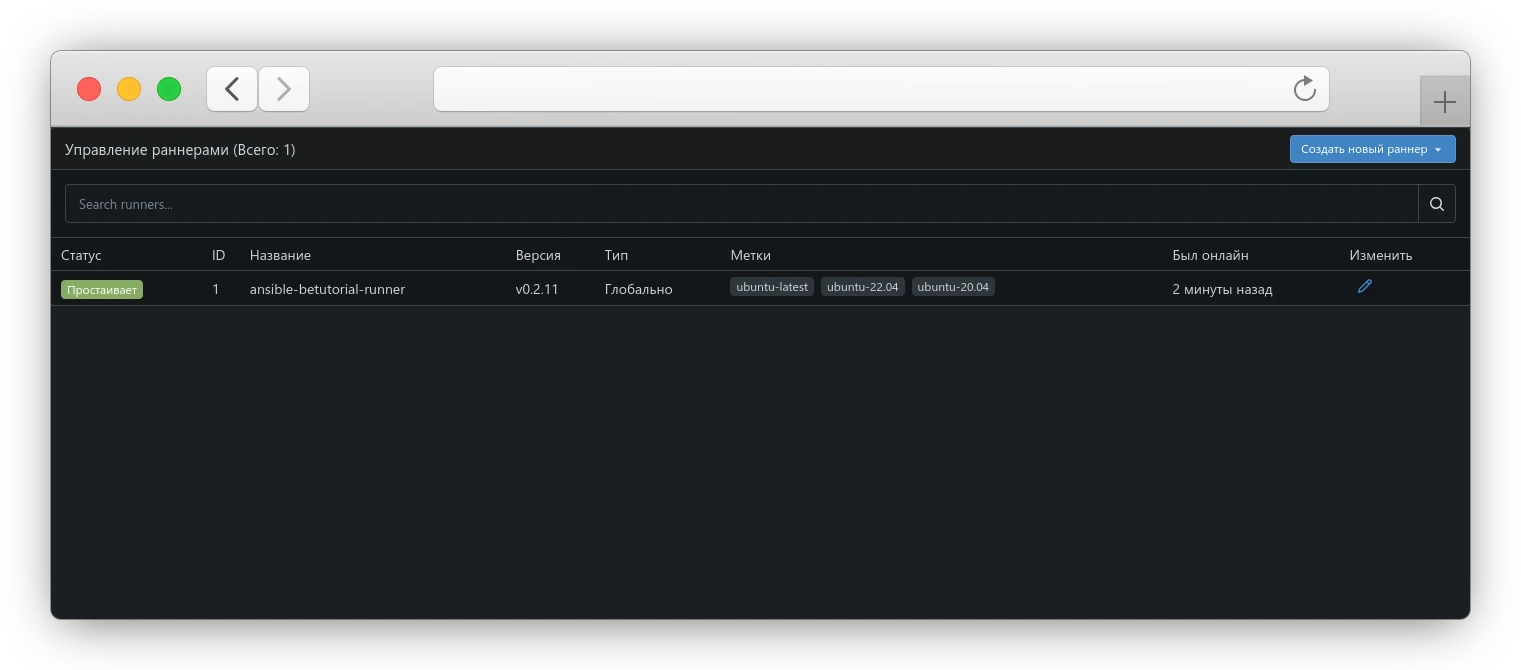
Task: Select the ubuntu-22.04 label tag
Action: tap(862, 287)
